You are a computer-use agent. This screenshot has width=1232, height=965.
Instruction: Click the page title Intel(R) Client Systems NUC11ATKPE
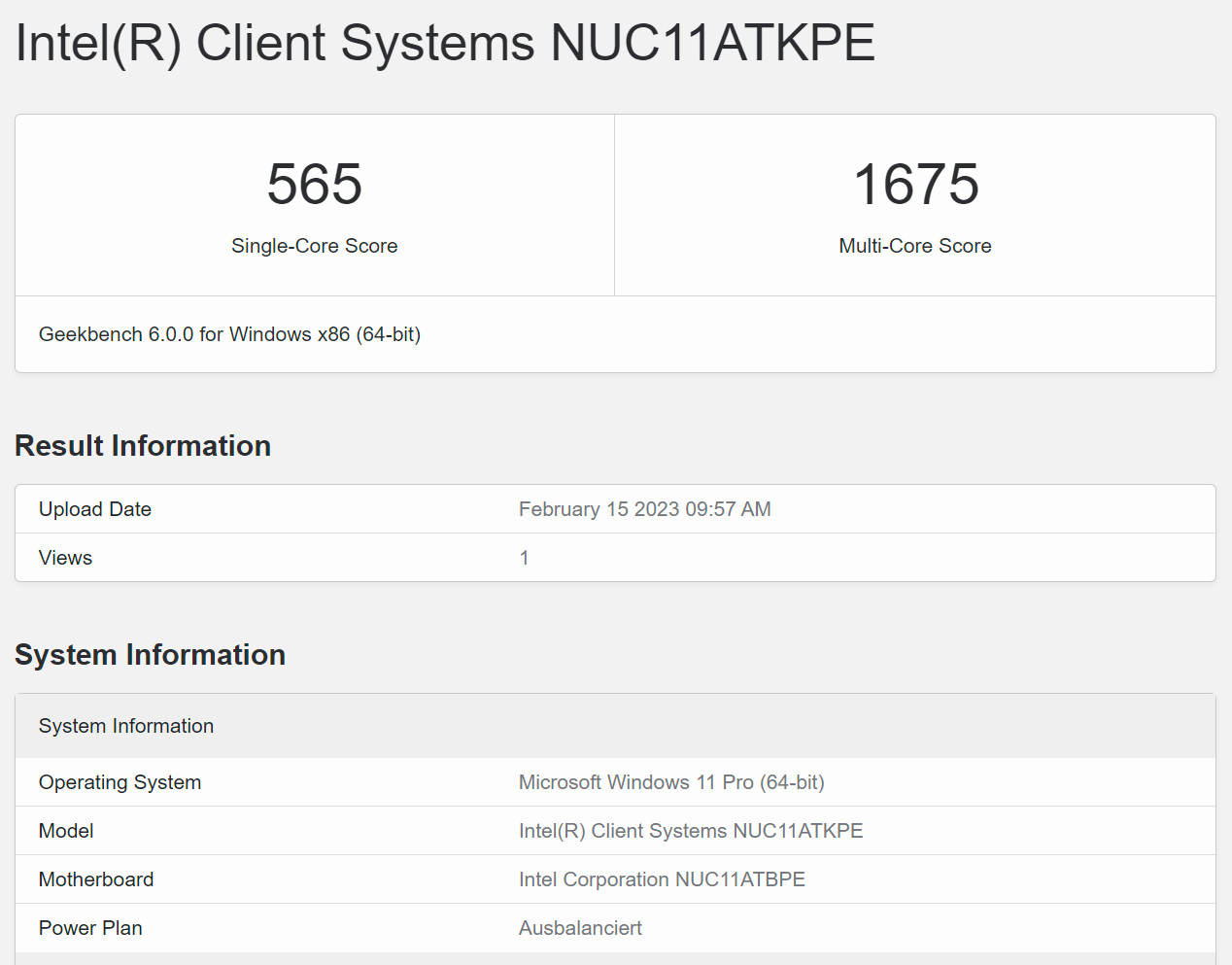click(445, 44)
